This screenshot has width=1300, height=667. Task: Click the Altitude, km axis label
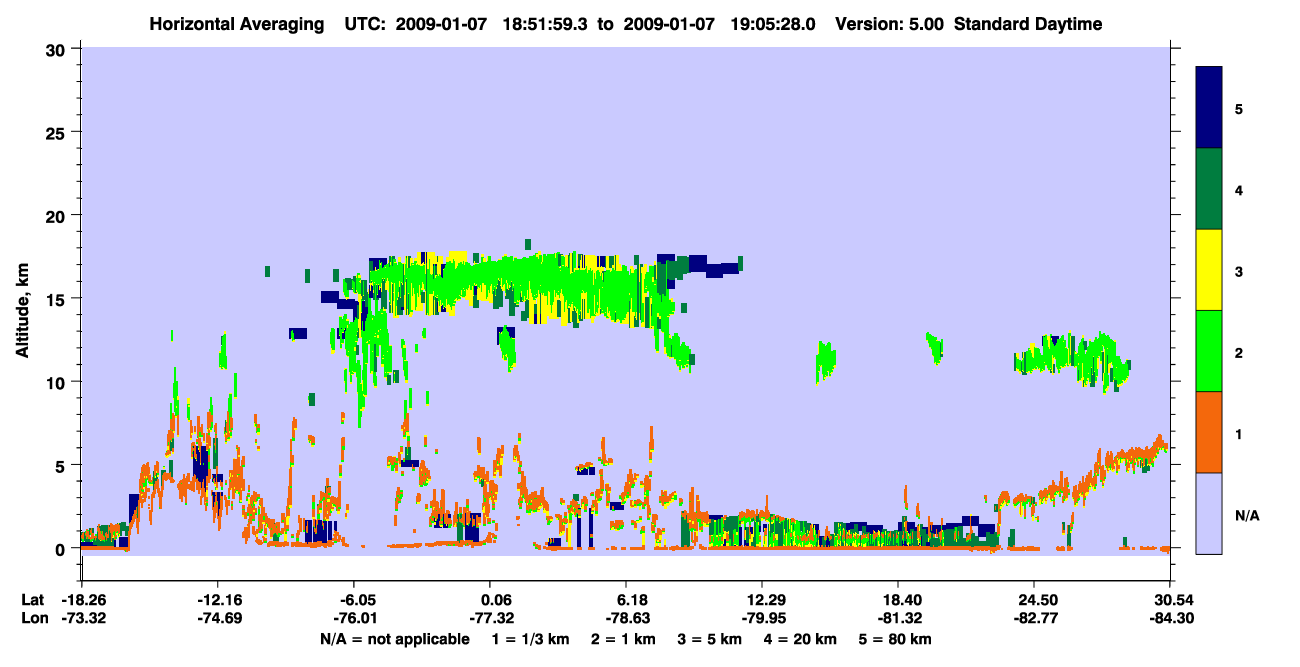[22, 299]
